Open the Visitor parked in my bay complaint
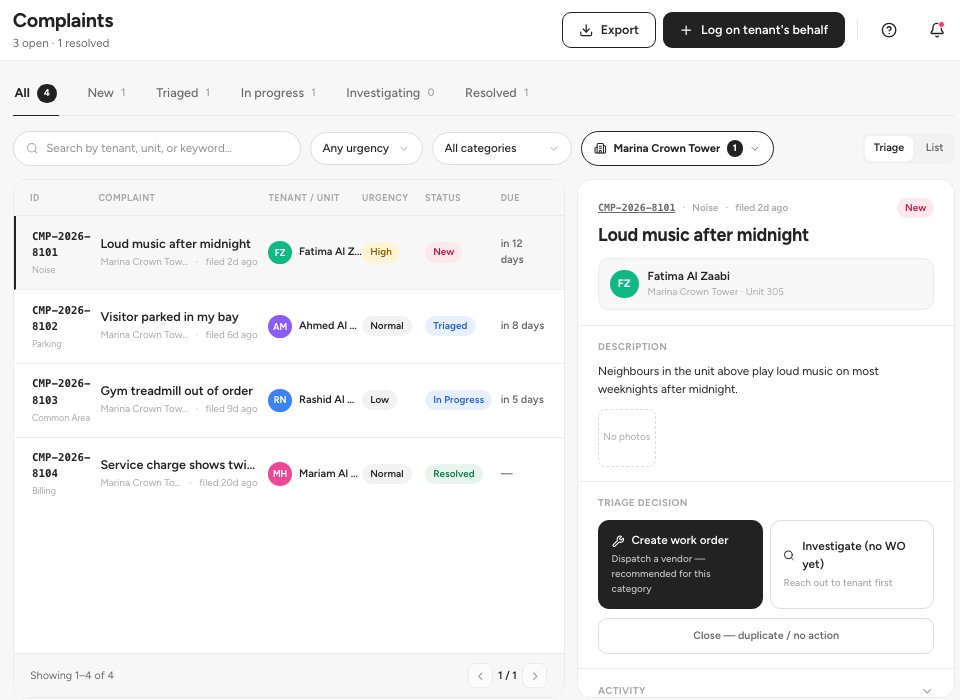This screenshot has width=960, height=700. click(x=170, y=317)
